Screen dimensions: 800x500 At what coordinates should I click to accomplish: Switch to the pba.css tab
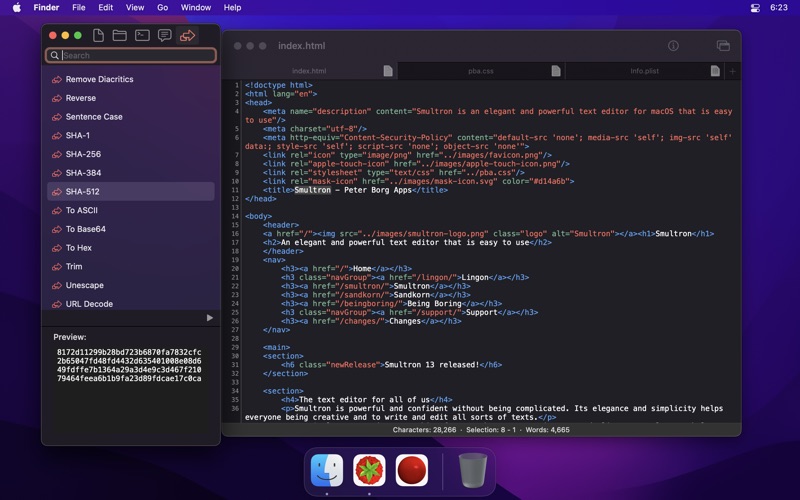pyautogui.click(x=481, y=71)
